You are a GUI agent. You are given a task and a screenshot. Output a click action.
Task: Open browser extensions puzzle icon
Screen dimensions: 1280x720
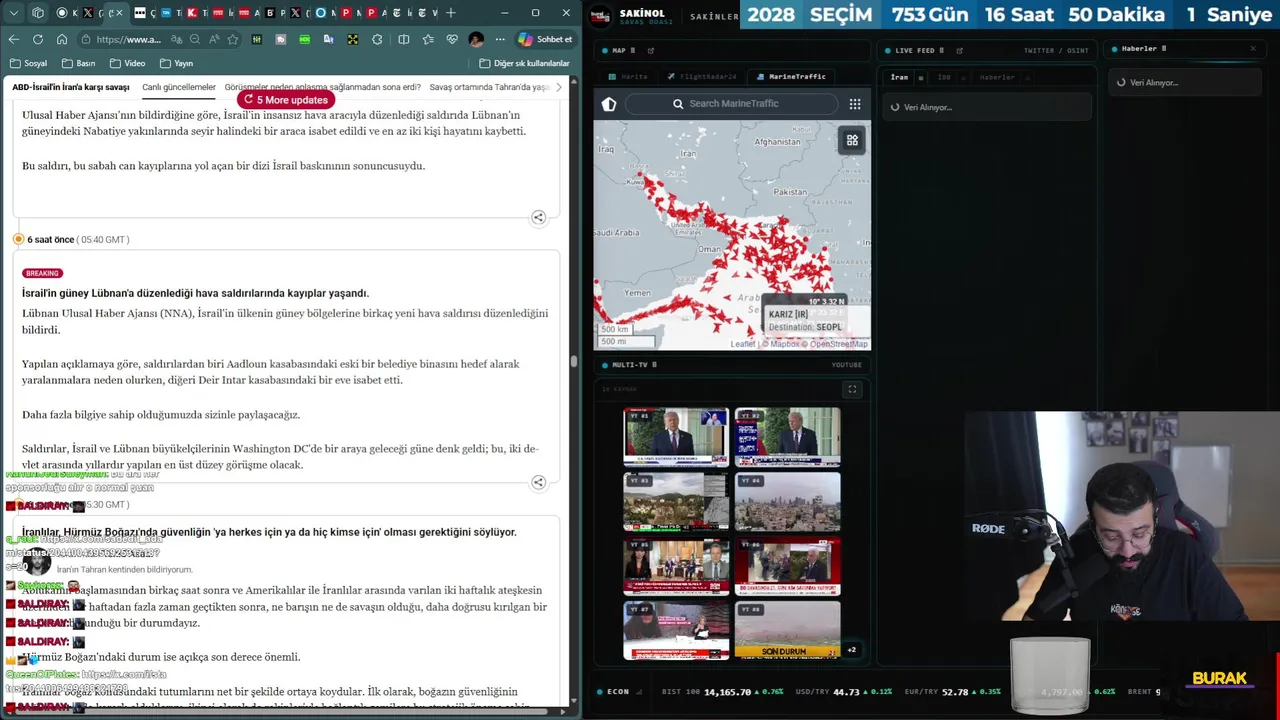pyautogui.click(x=377, y=39)
